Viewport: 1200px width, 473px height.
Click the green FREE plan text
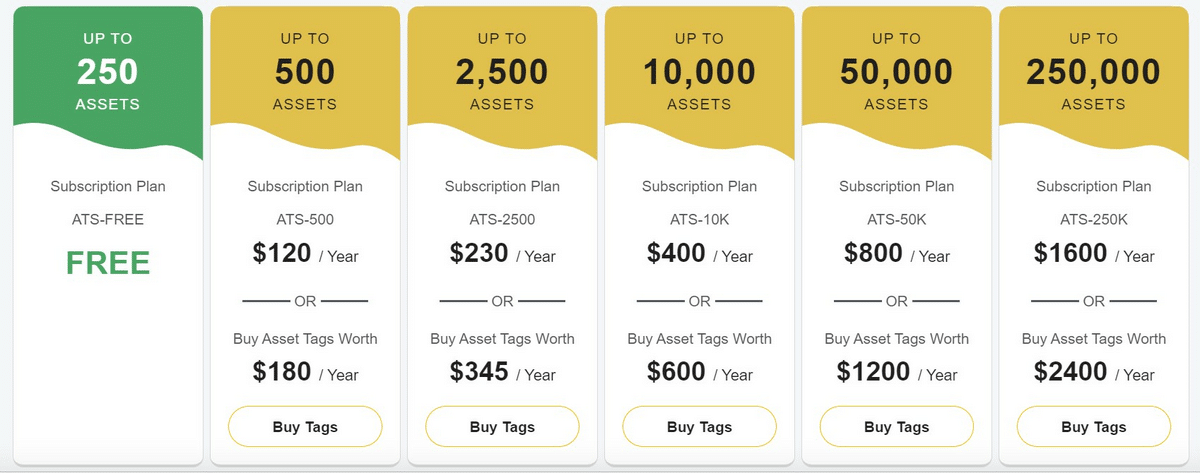point(108,263)
